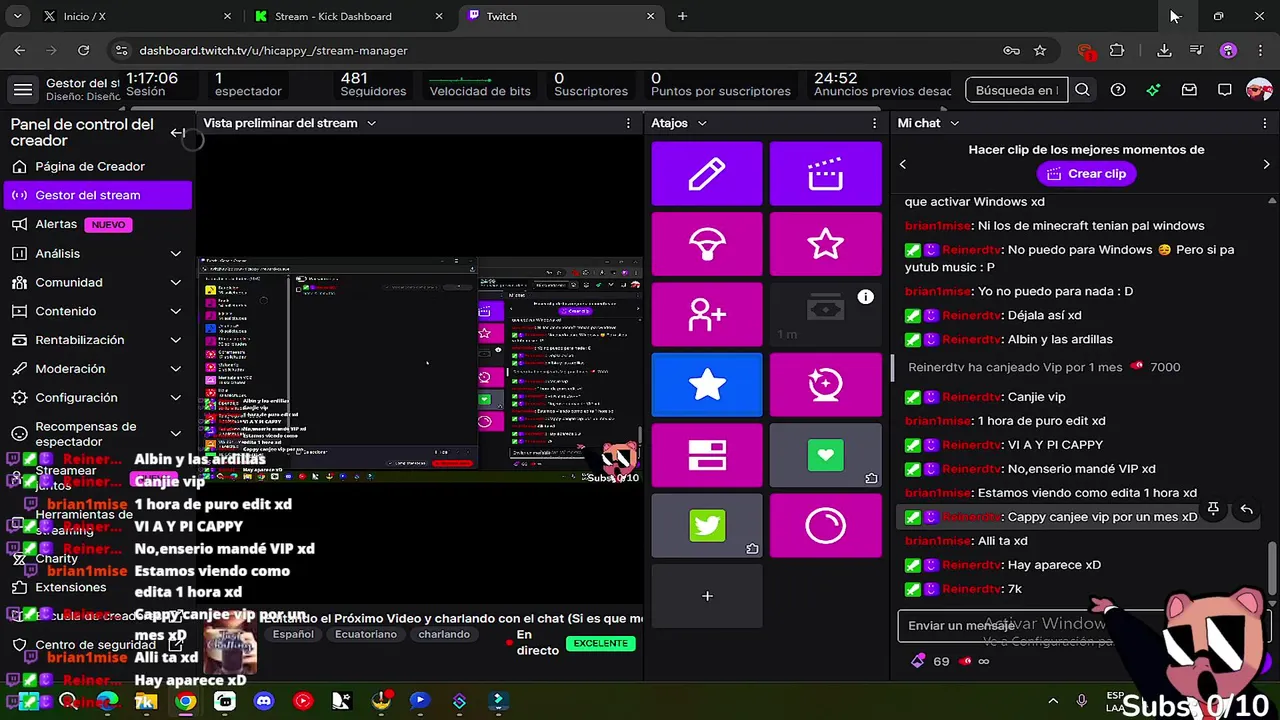The width and height of the screenshot is (1280, 720).
Task: Go to next chat highlight card
Action: [1266, 164]
